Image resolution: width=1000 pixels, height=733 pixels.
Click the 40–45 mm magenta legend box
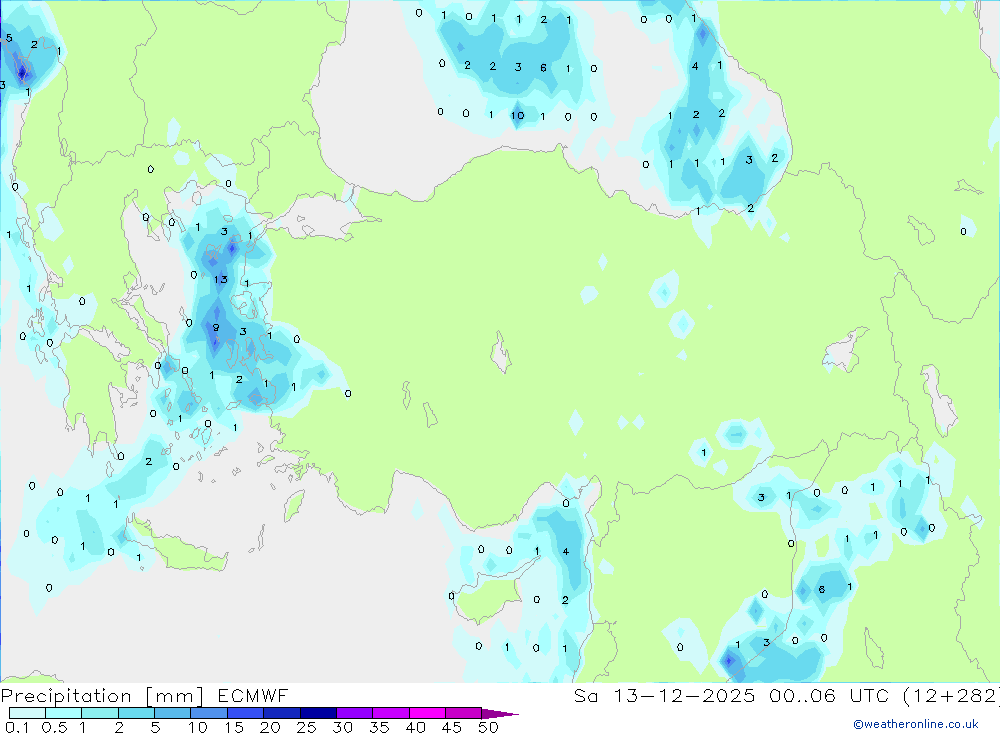427,713
